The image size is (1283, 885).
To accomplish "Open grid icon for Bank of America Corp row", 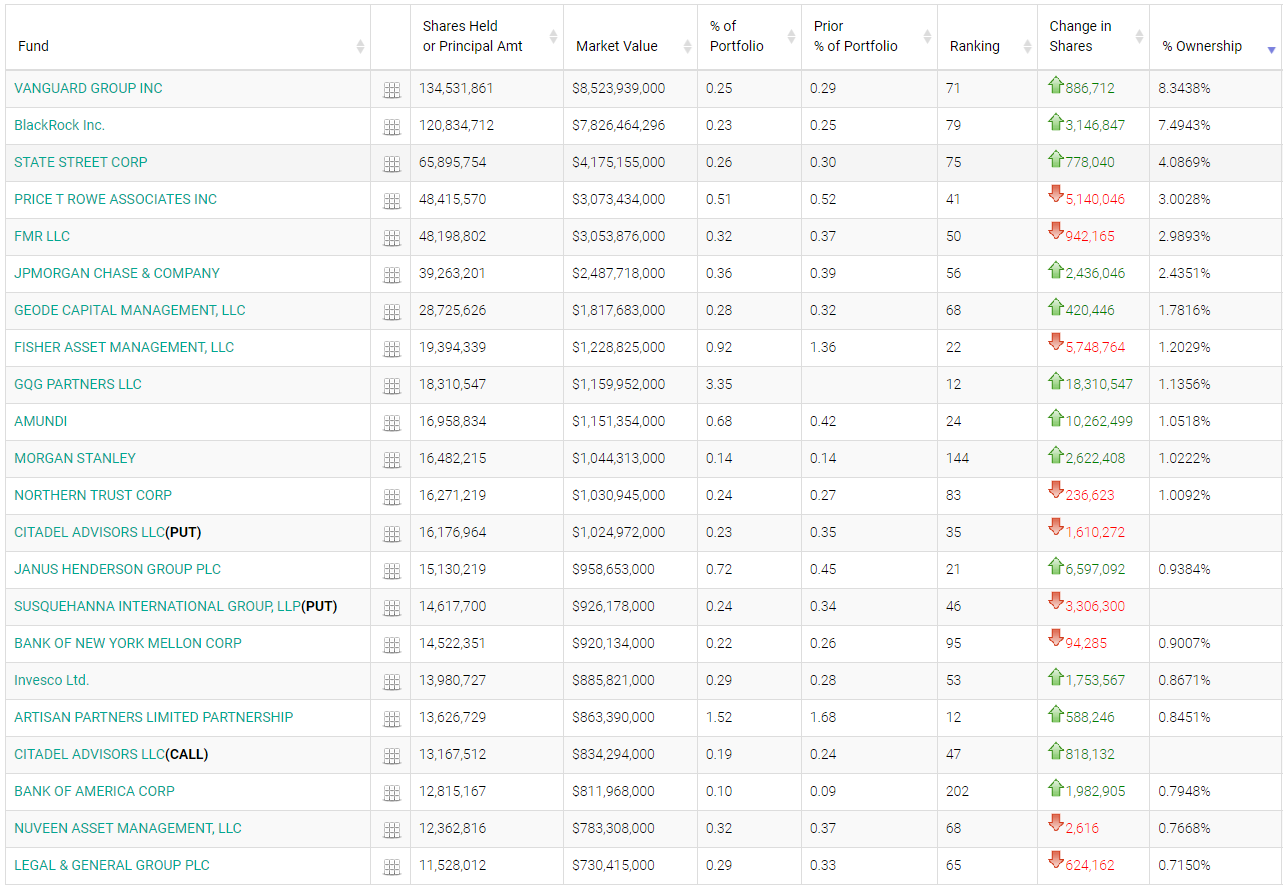I will [391, 793].
